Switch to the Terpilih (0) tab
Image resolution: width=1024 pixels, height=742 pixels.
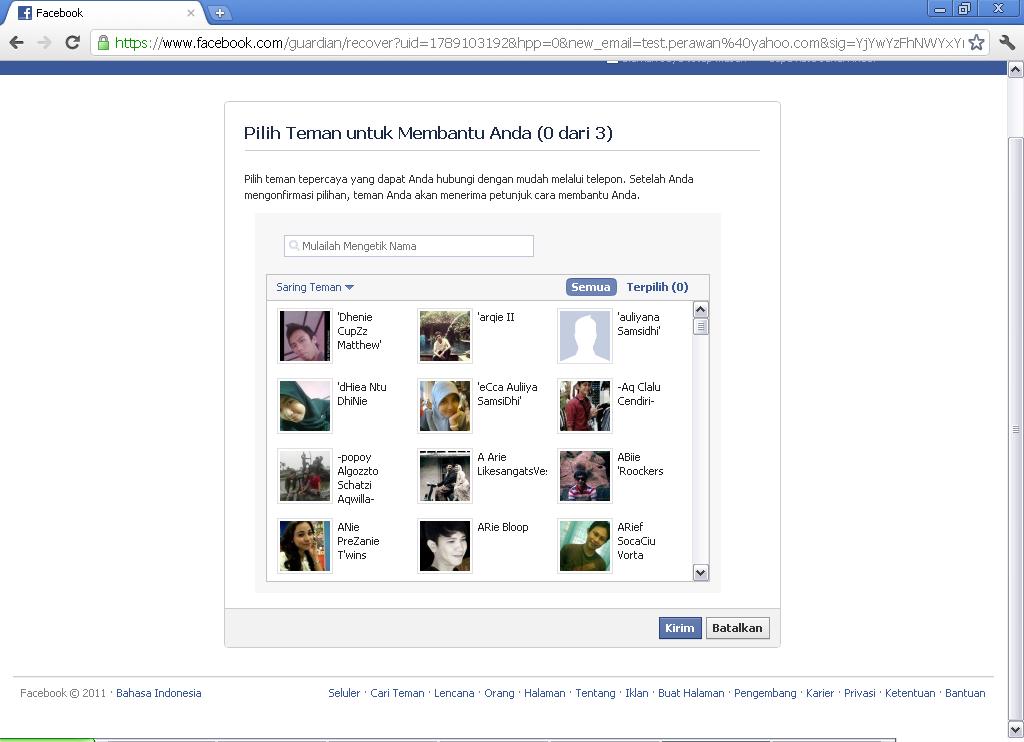point(657,287)
